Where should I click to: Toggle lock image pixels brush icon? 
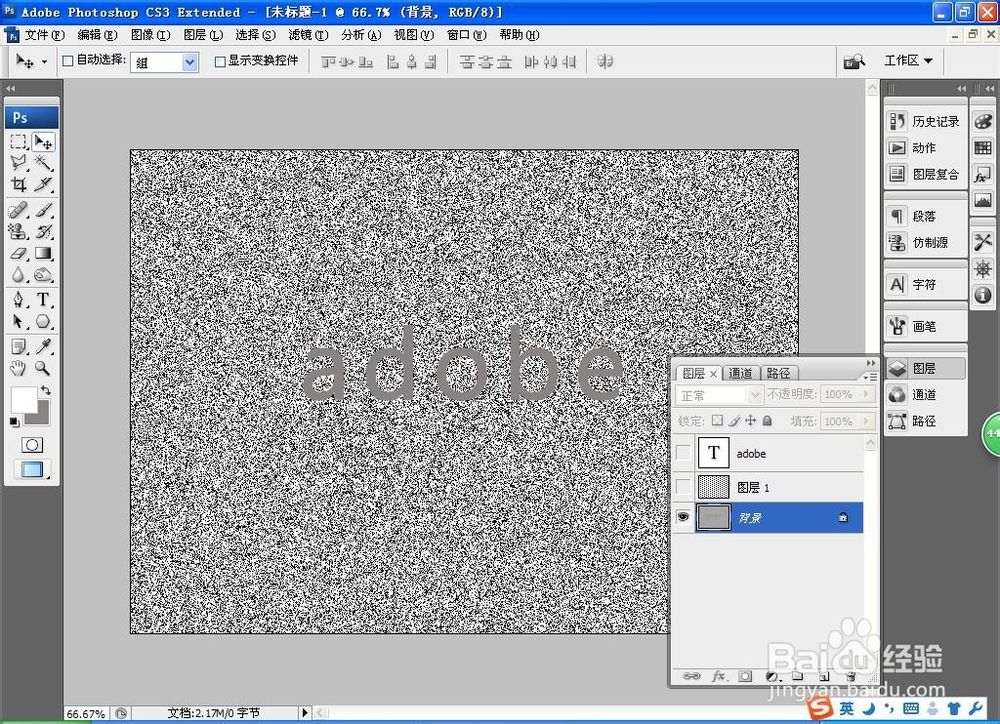(734, 420)
